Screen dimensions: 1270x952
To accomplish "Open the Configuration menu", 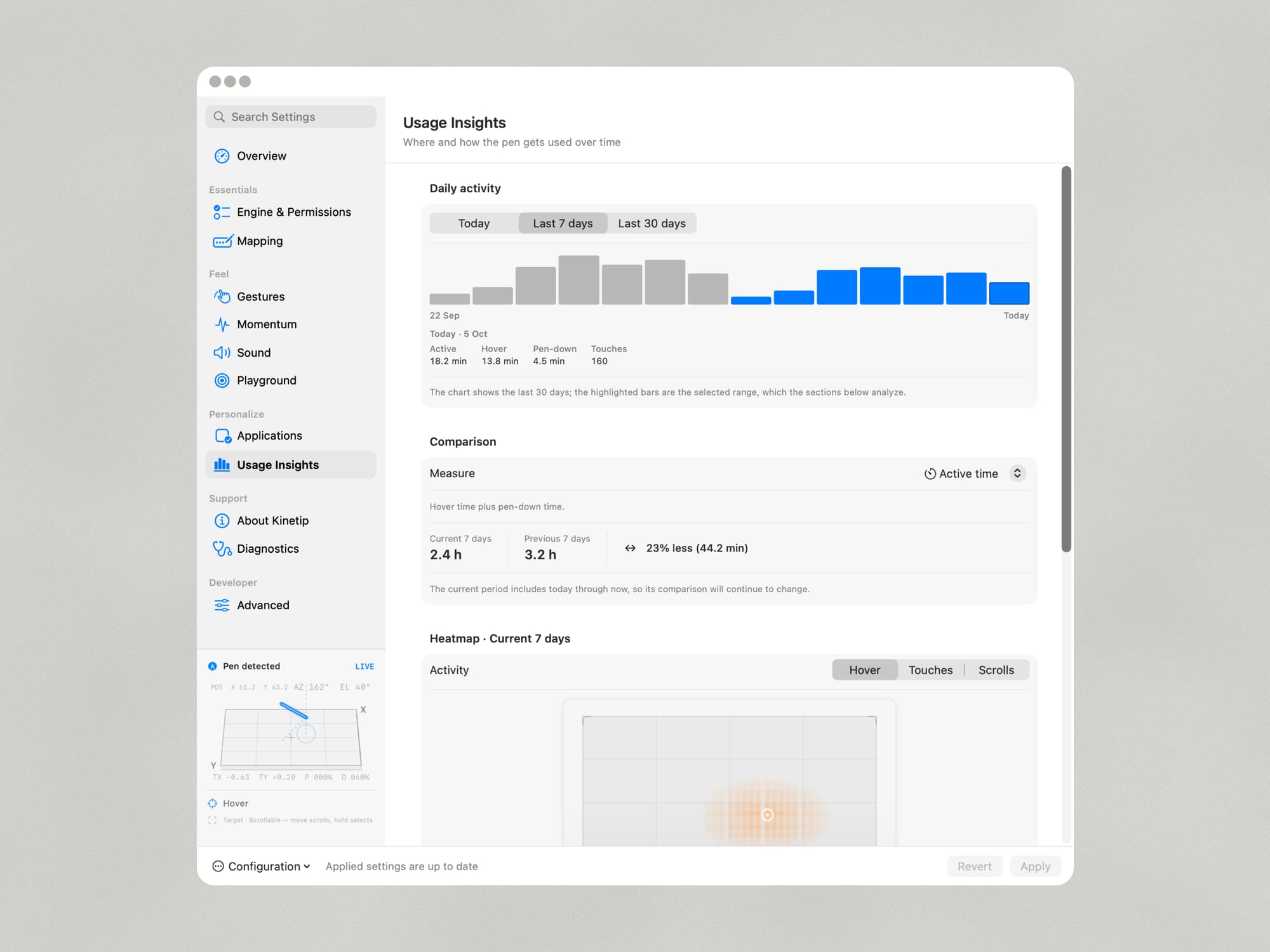I will 261,866.
